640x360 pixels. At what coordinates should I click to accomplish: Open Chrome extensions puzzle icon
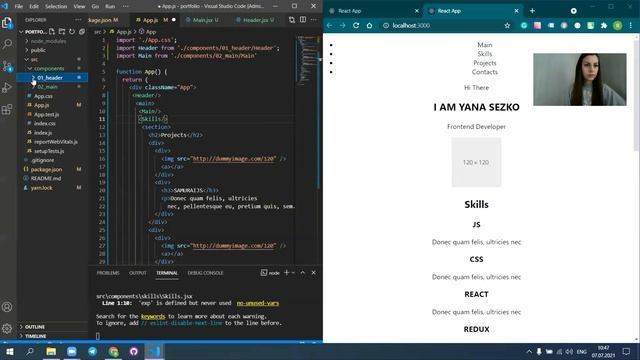click(x=604, y=25)
